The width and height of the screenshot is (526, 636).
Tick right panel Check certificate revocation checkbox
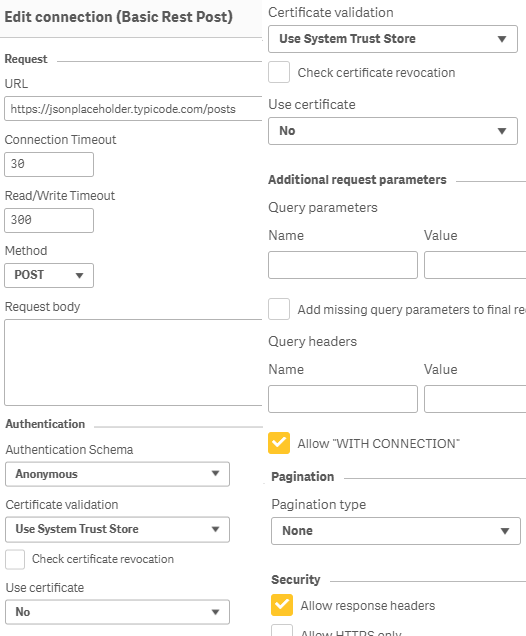point(279,72)
